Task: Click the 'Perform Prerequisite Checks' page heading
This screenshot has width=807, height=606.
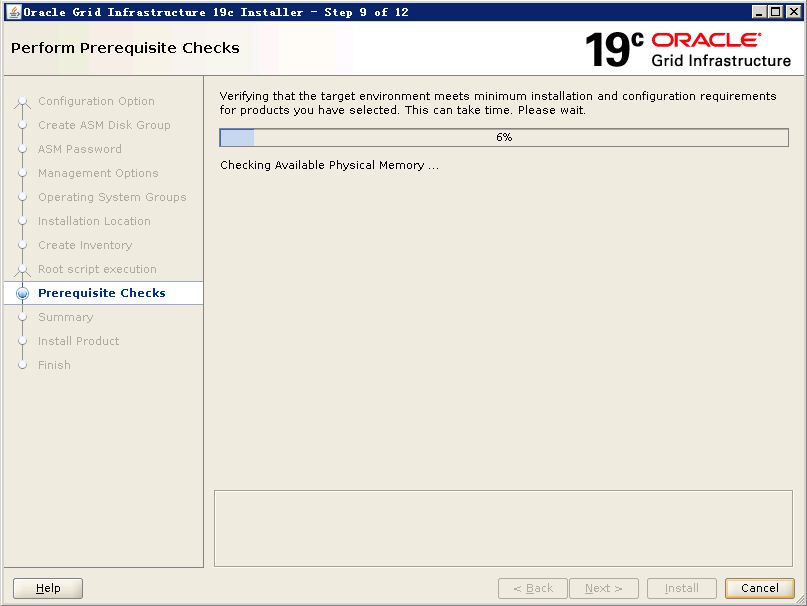Action: [125, 48]
